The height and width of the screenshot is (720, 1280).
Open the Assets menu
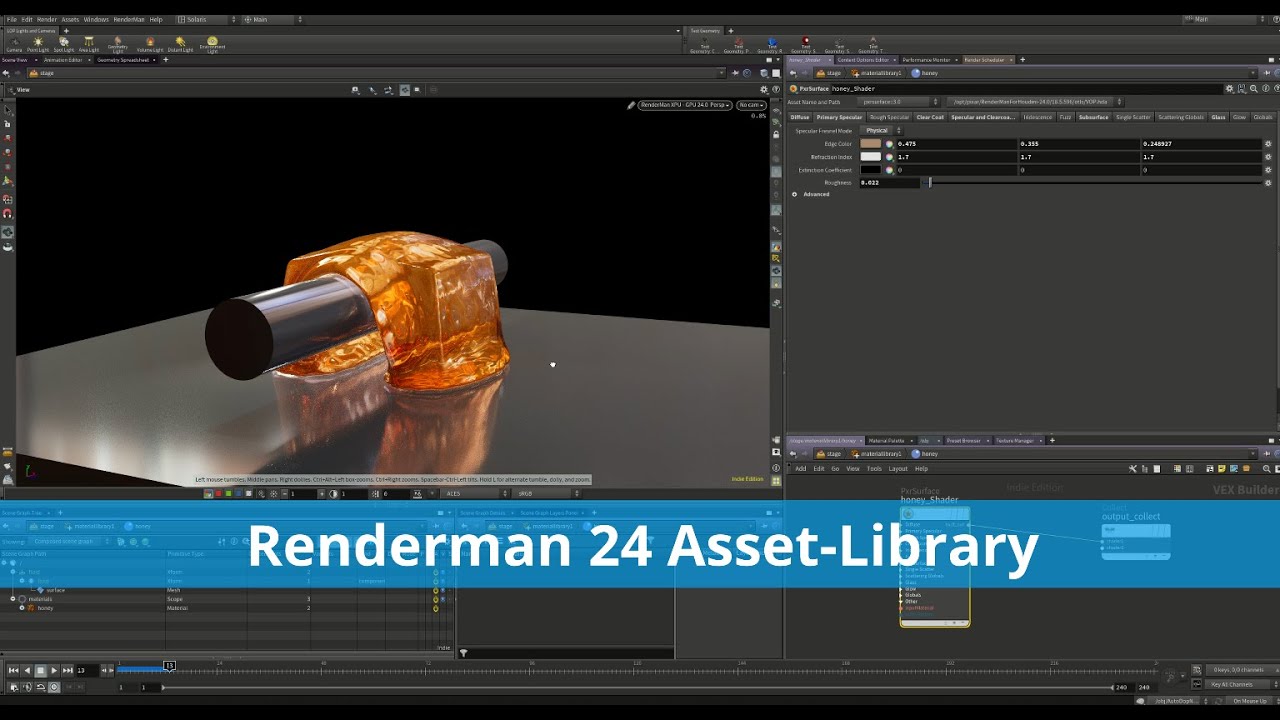click(70, 19)
